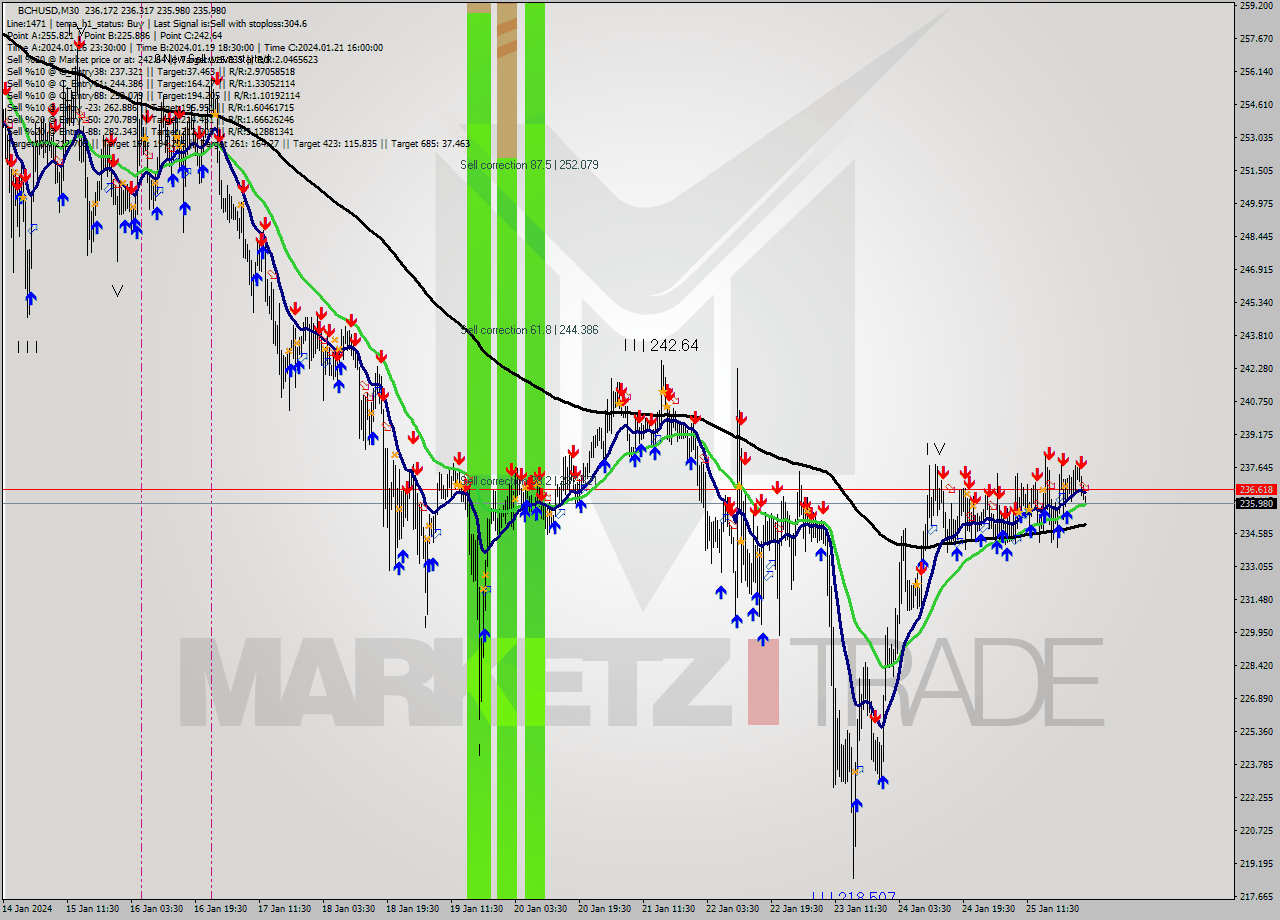Click the 251.550 price axis value
Viewport: 1280px width, 920px height.
[1256, 170]
